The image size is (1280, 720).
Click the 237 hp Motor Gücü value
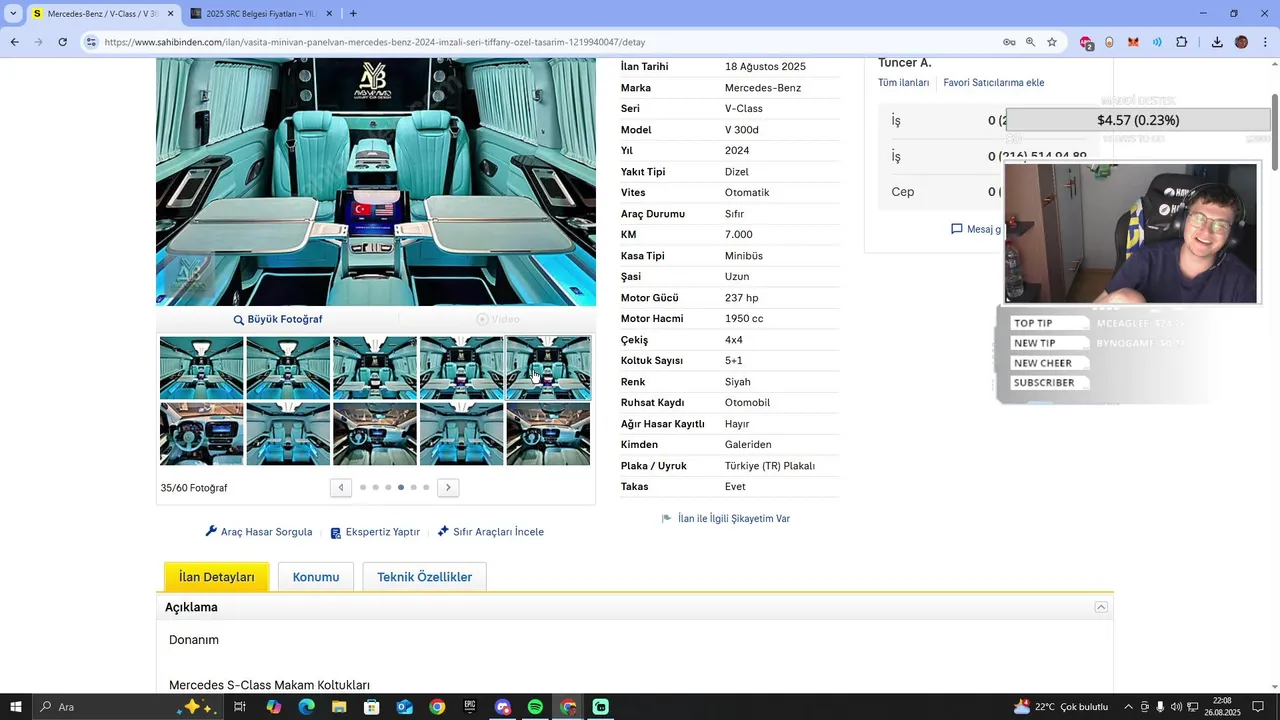coord(742,298)
